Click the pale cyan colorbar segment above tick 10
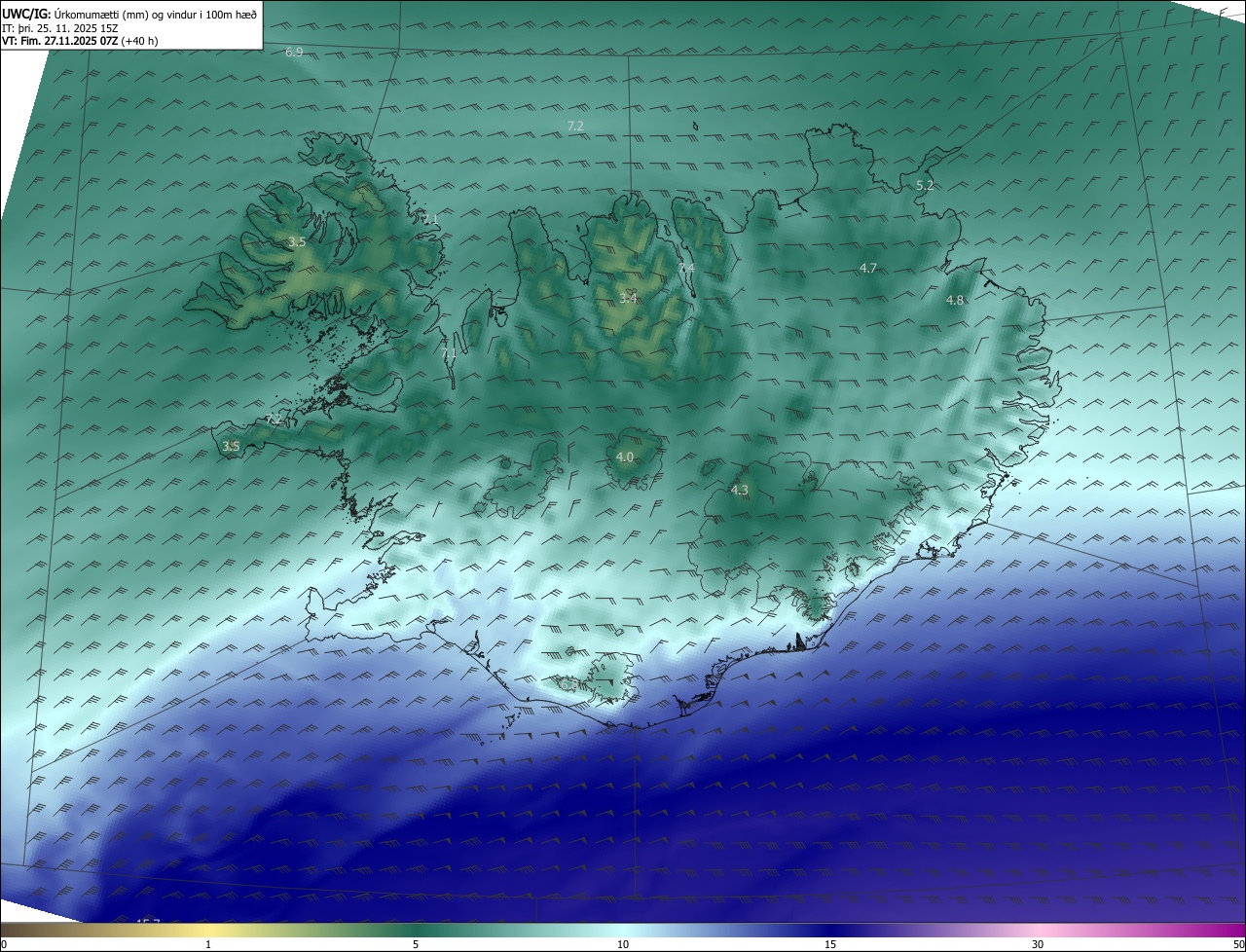Viewport: 1246px width, 952px height. [623, 931]
